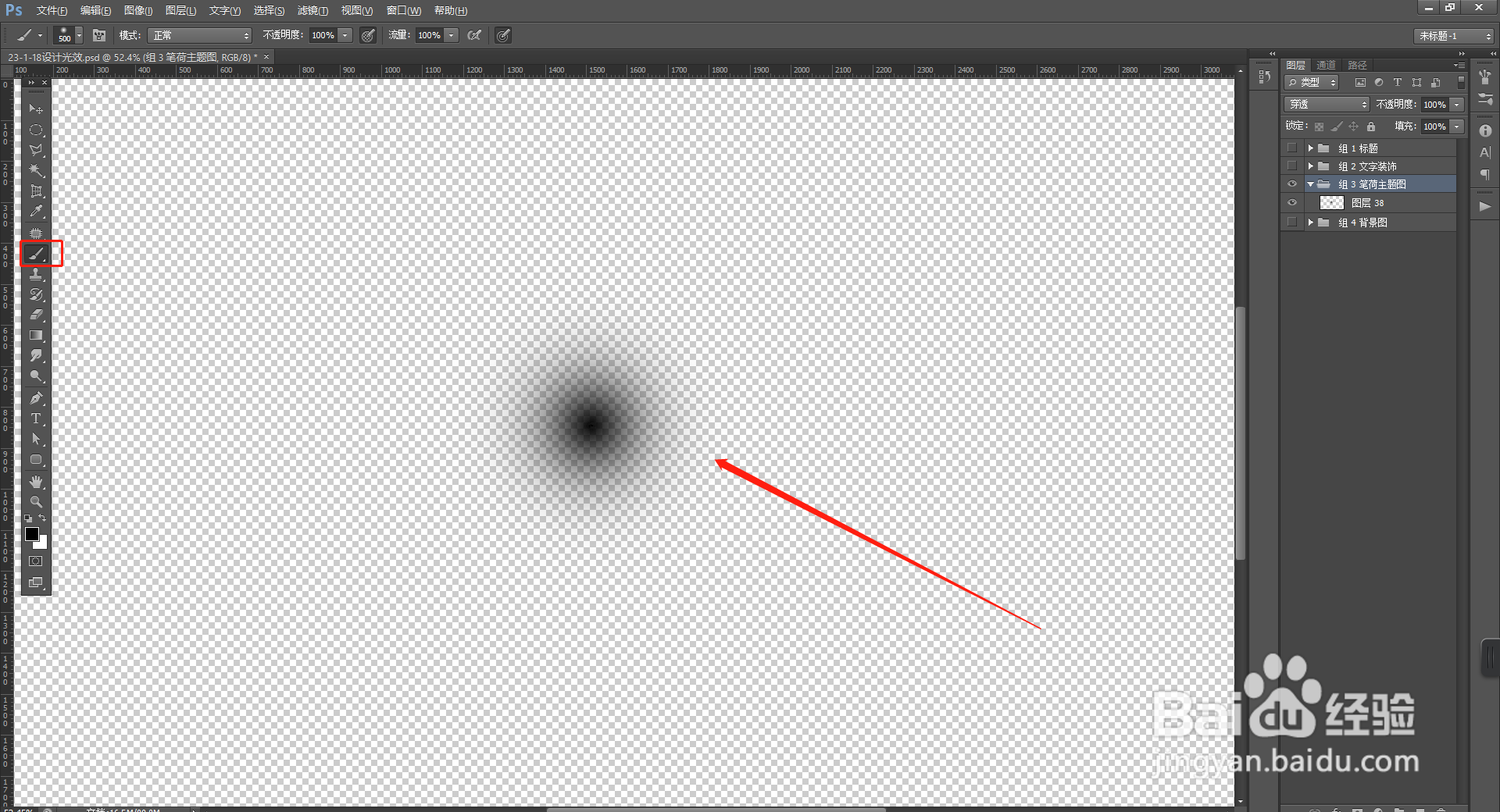1500x812 pixels.
Task: Lock all layer attributes padlock
Action: tap(1371, 126)
